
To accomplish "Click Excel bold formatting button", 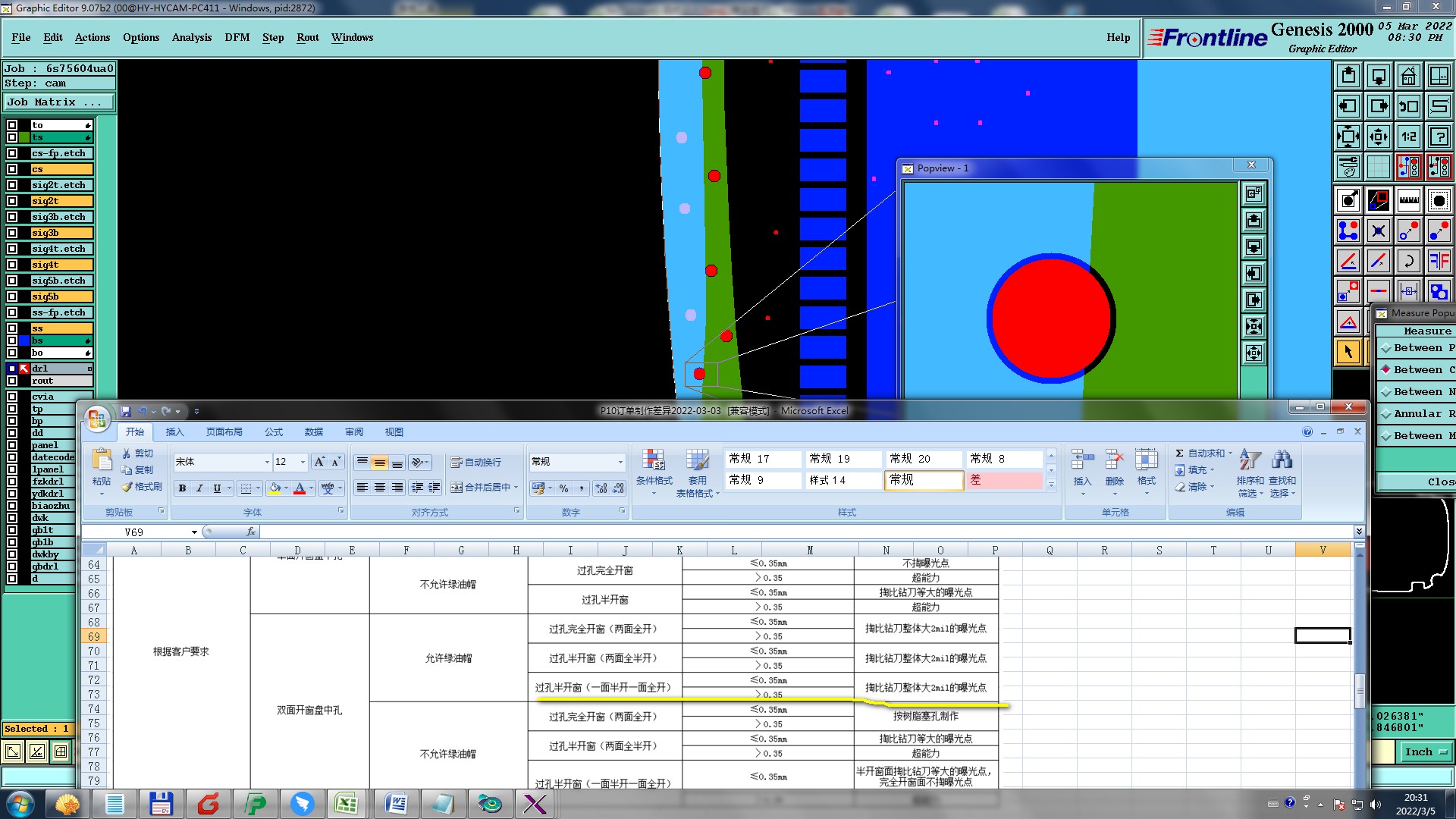I will (x=182, y=488).
